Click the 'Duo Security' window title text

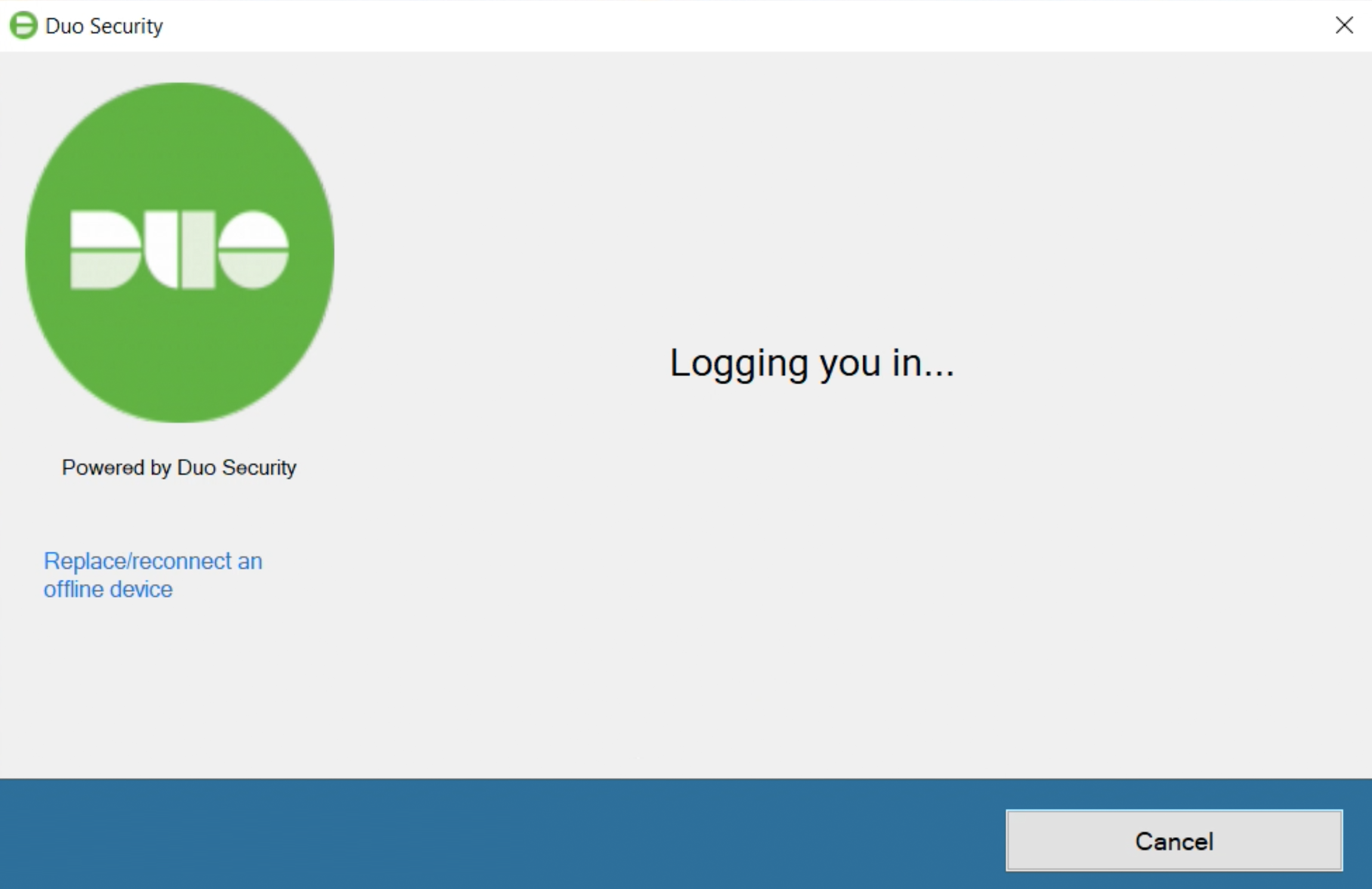104,26
